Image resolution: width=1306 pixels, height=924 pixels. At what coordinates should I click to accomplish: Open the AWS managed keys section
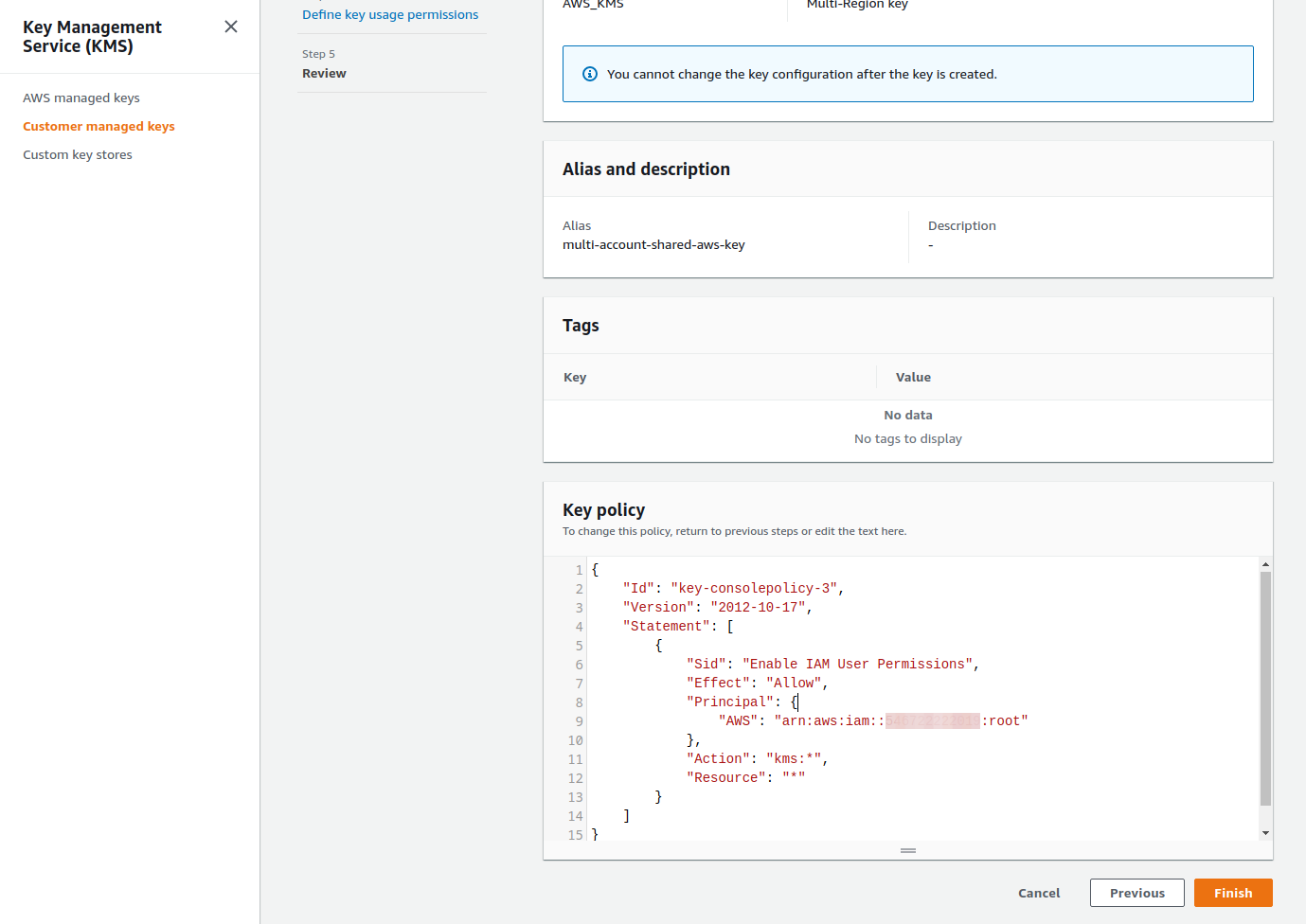click(x=81, y=98)
